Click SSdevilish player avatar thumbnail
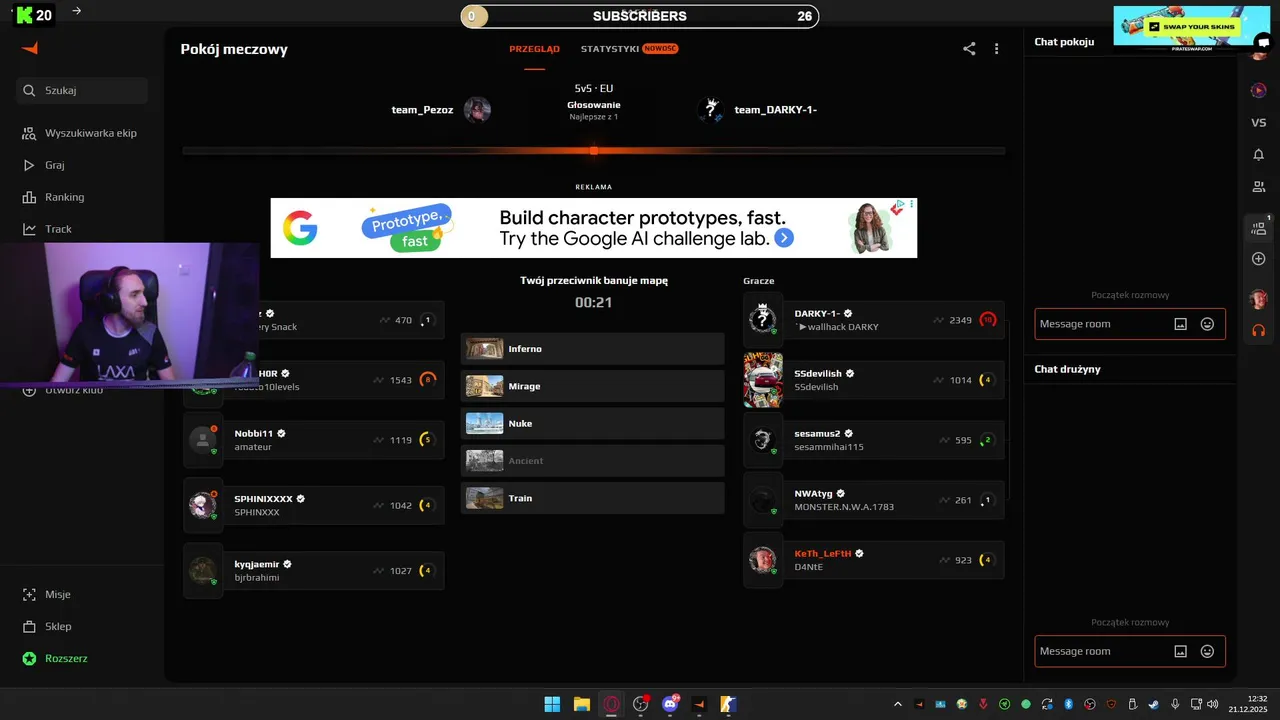This screenshot has height=720, width=1280. (x=763, y=380)
